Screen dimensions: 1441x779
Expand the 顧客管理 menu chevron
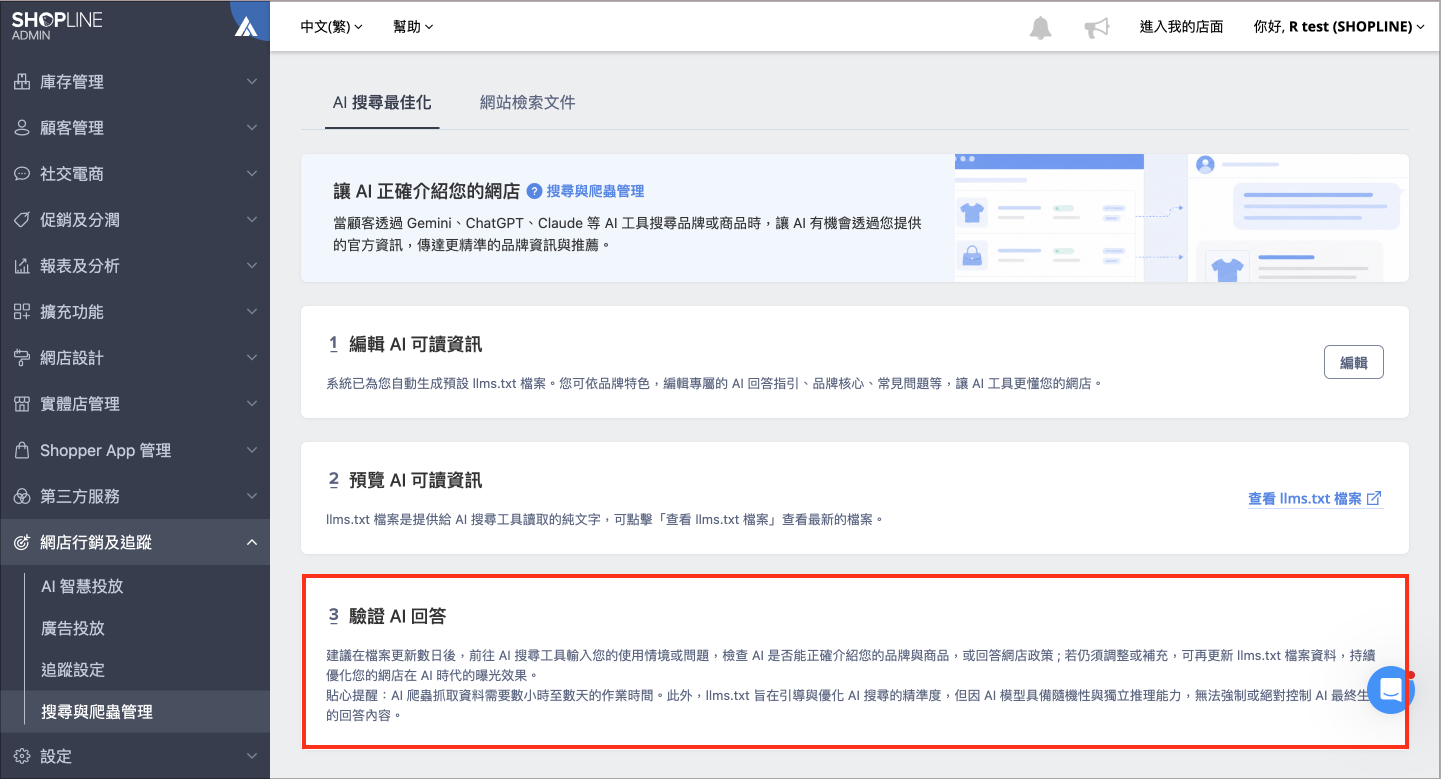(252, 128)
